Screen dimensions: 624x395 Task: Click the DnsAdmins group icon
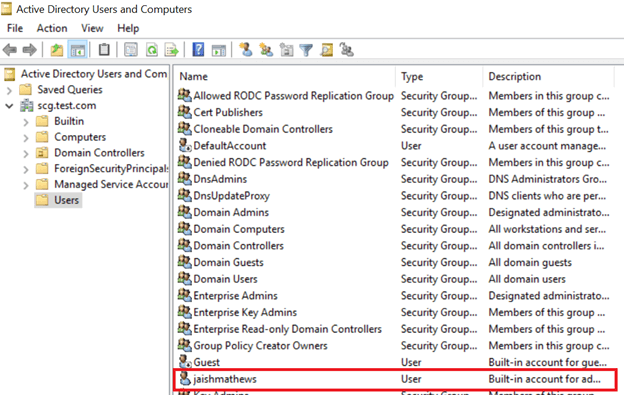pos(185,178)
